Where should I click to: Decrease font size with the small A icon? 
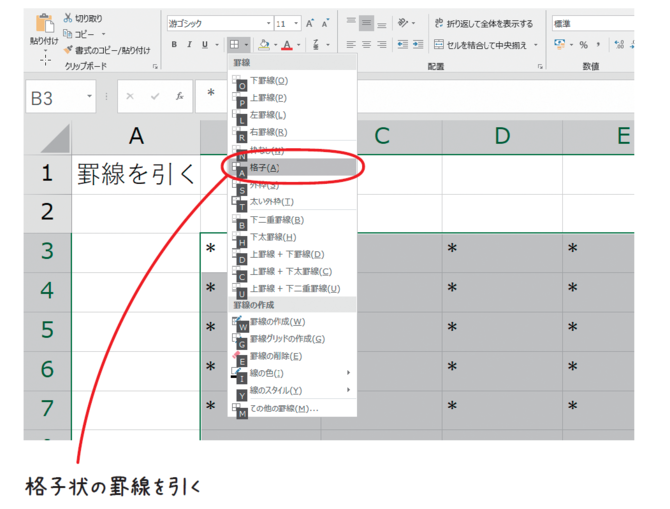[326, 24]
